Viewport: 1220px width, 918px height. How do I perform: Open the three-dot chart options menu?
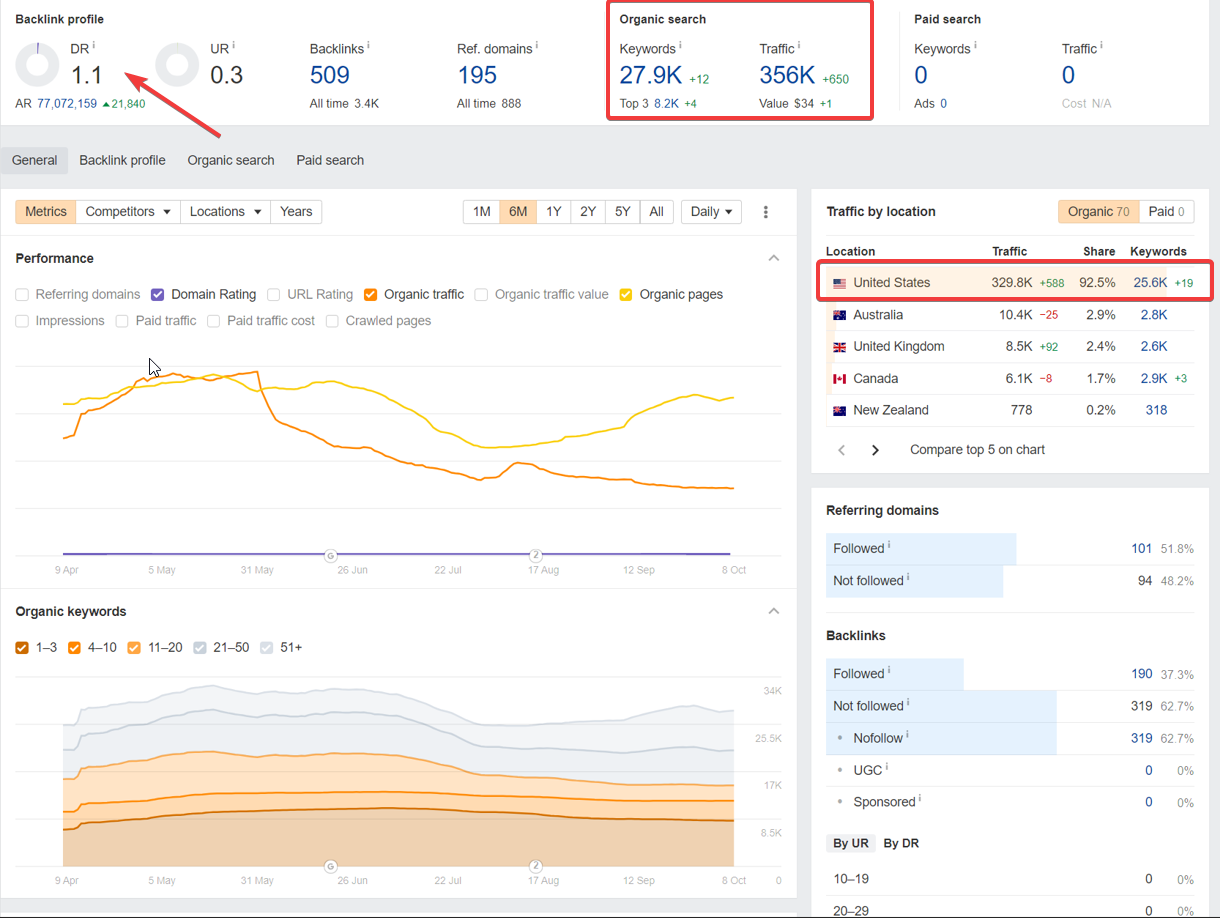pos(766,212)
